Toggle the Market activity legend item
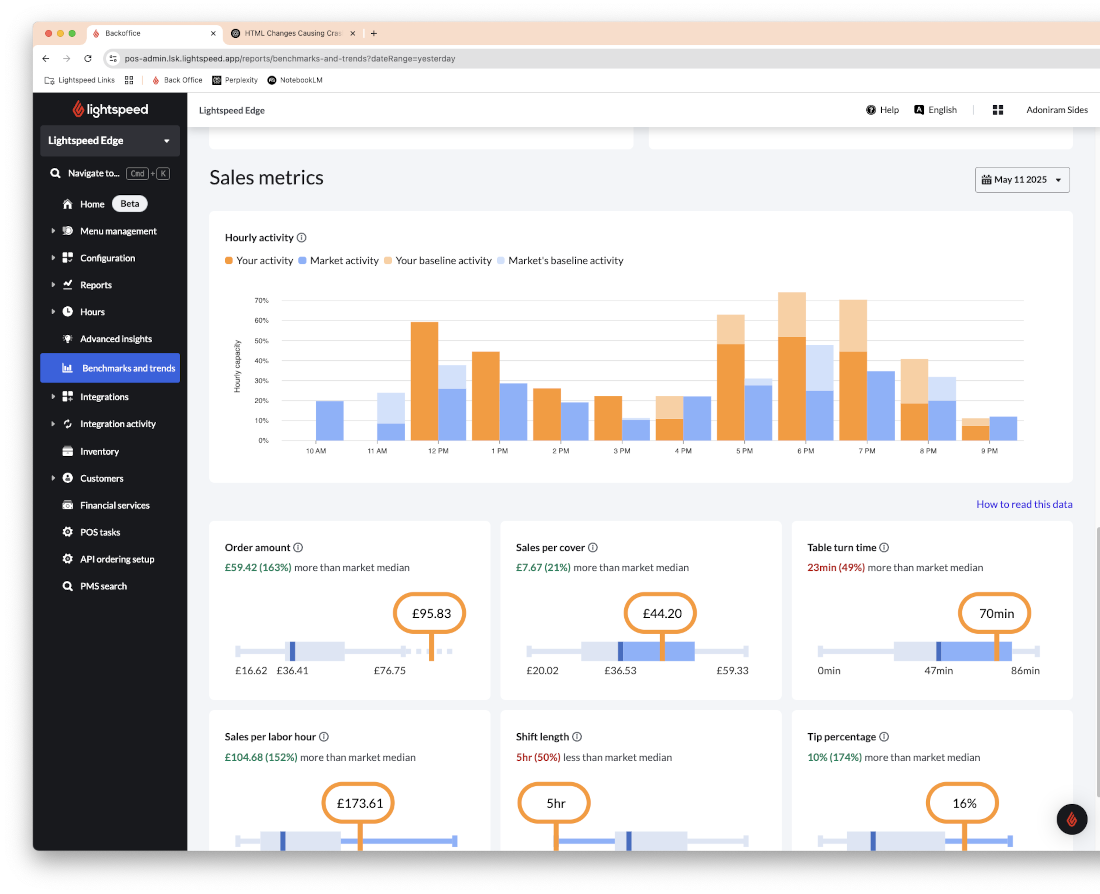Viewport: 1100px width, 894px height. click(338, 260)
